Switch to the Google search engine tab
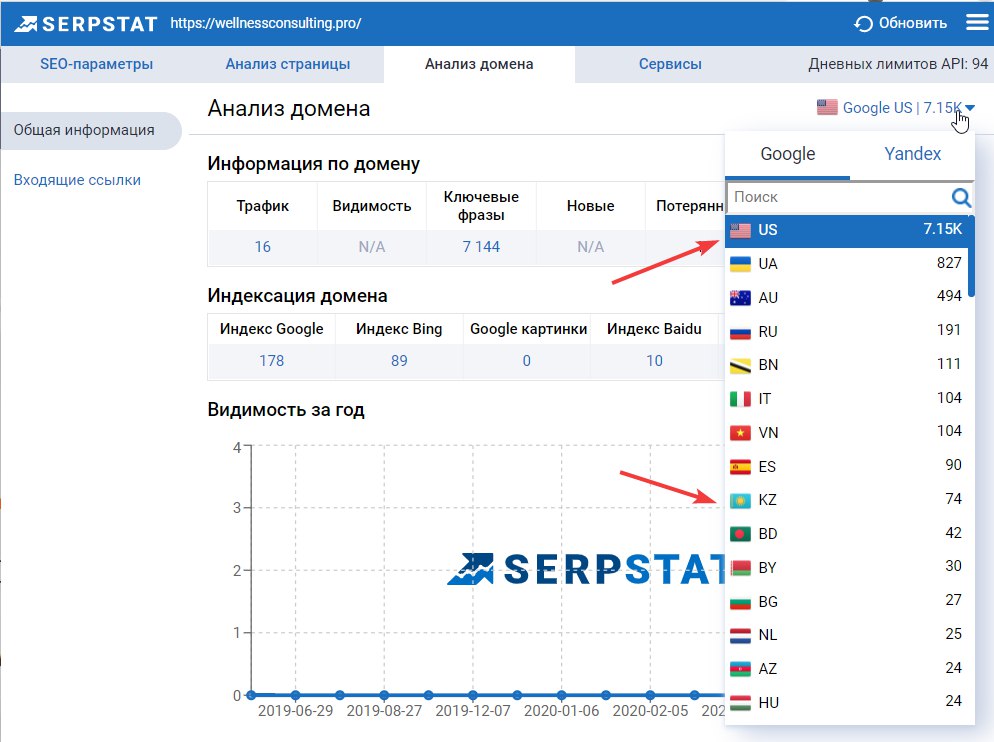 tap(787, 154)
